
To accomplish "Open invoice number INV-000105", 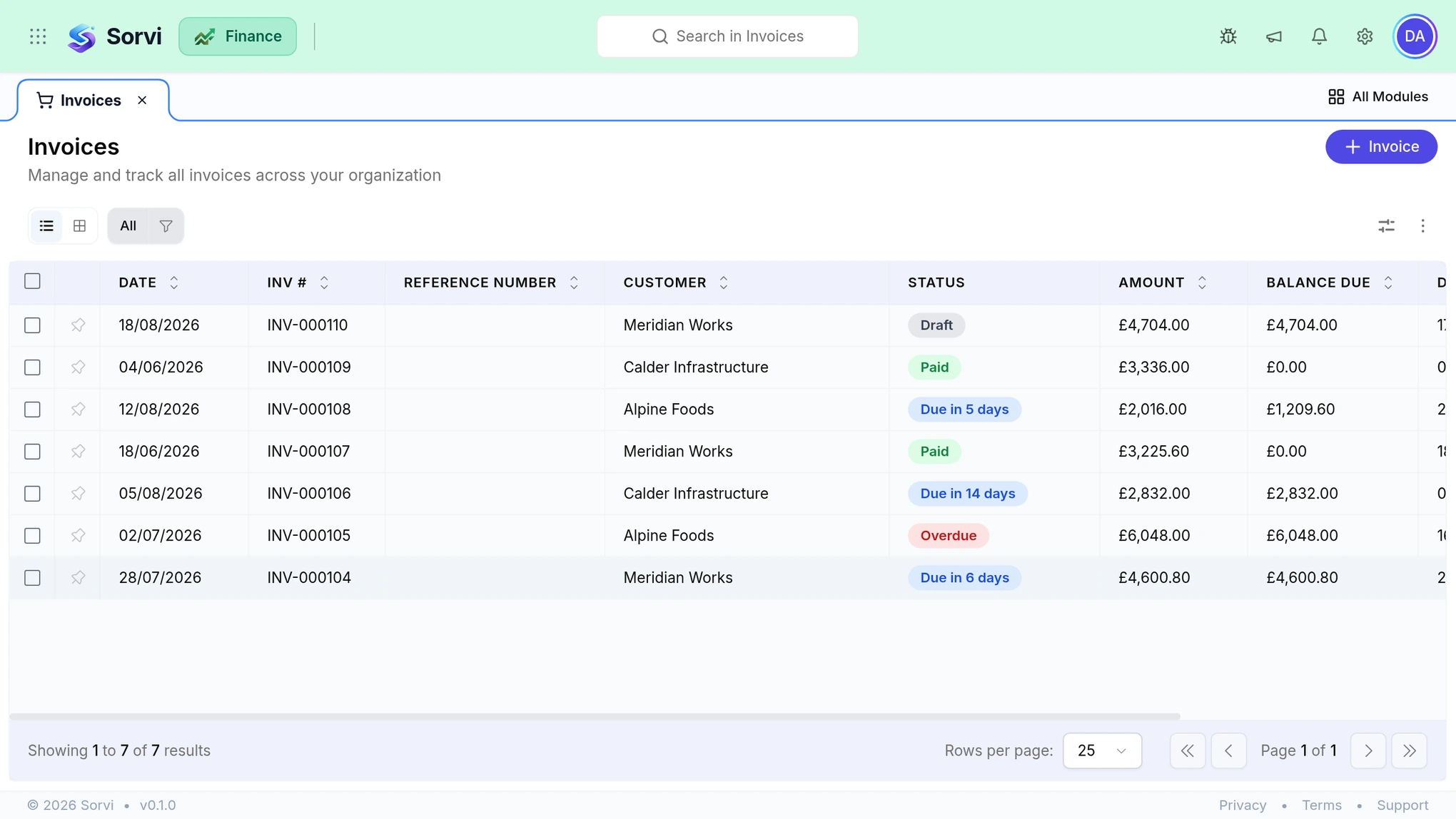I will [308, 536].
